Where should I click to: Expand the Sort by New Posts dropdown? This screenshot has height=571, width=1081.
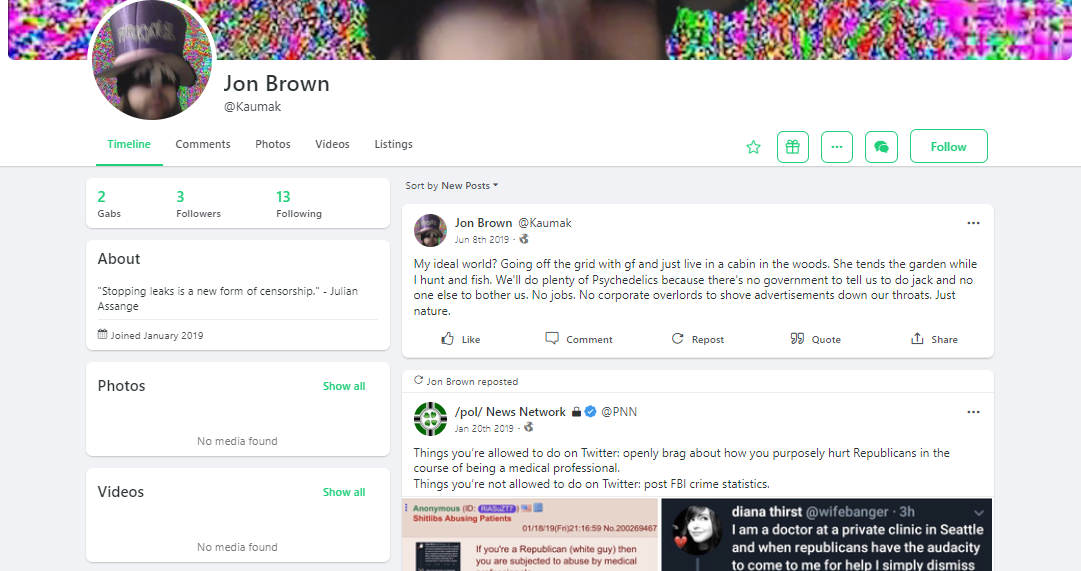pyautogui.click(x=452, y=186)
